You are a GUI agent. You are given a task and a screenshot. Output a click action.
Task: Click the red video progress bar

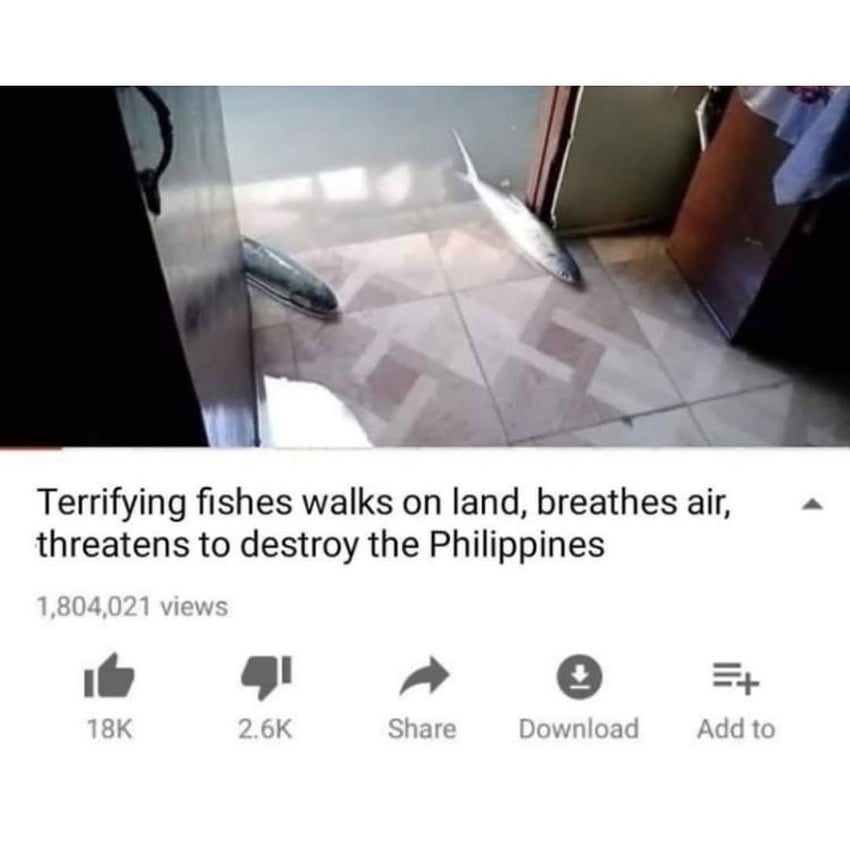coord(31,448)
